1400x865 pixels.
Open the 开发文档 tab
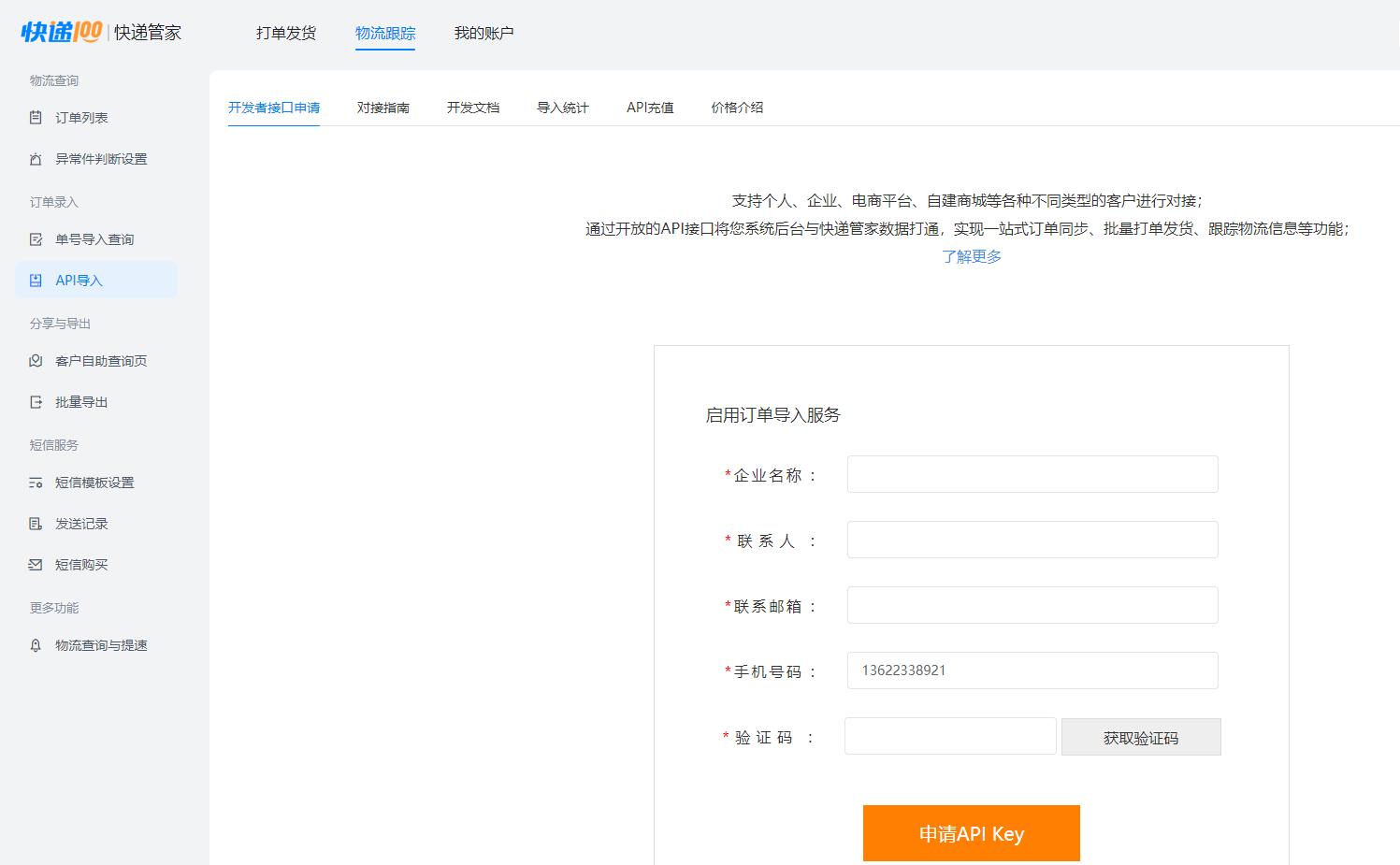[473, 107]
